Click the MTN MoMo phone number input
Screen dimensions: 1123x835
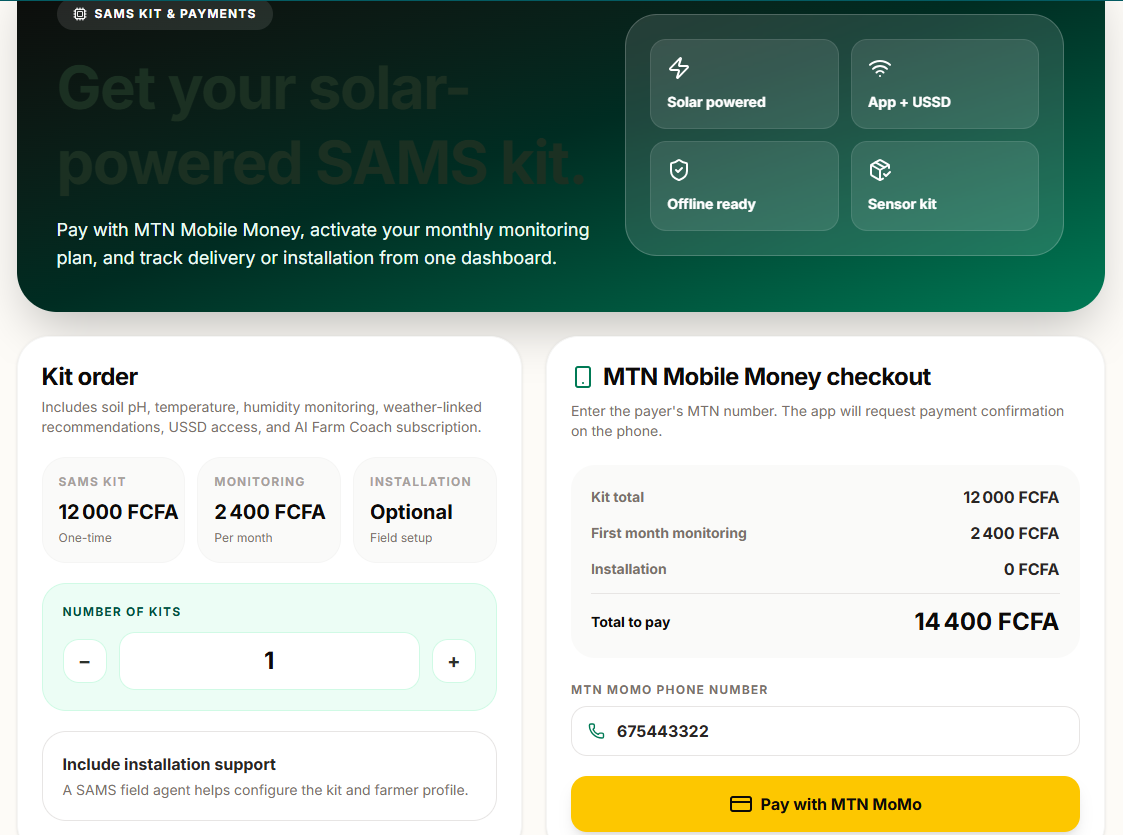click(x=825, y=731)
